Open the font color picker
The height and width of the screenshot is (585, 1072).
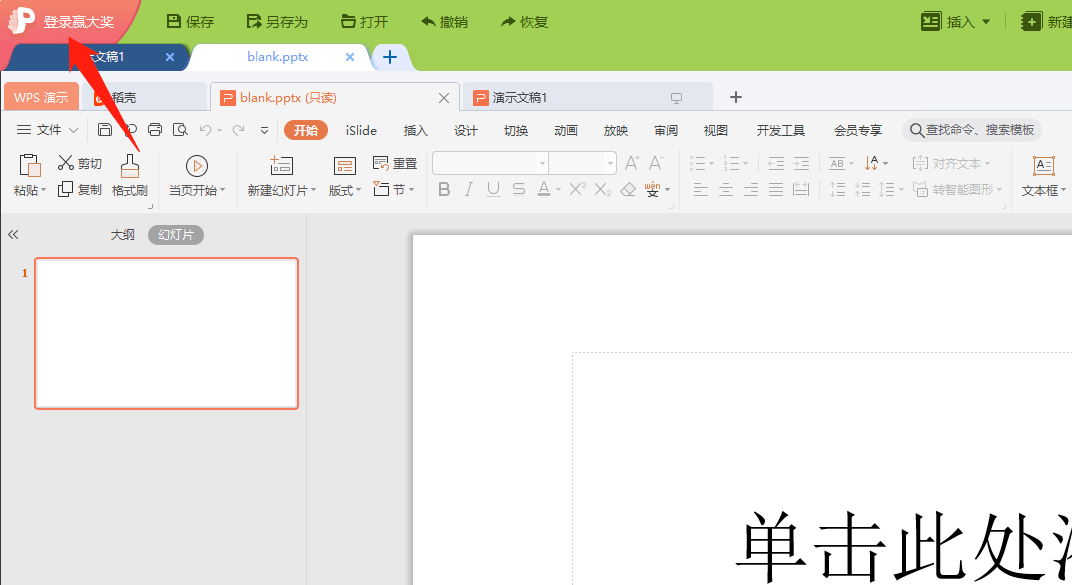coord(559,189)
